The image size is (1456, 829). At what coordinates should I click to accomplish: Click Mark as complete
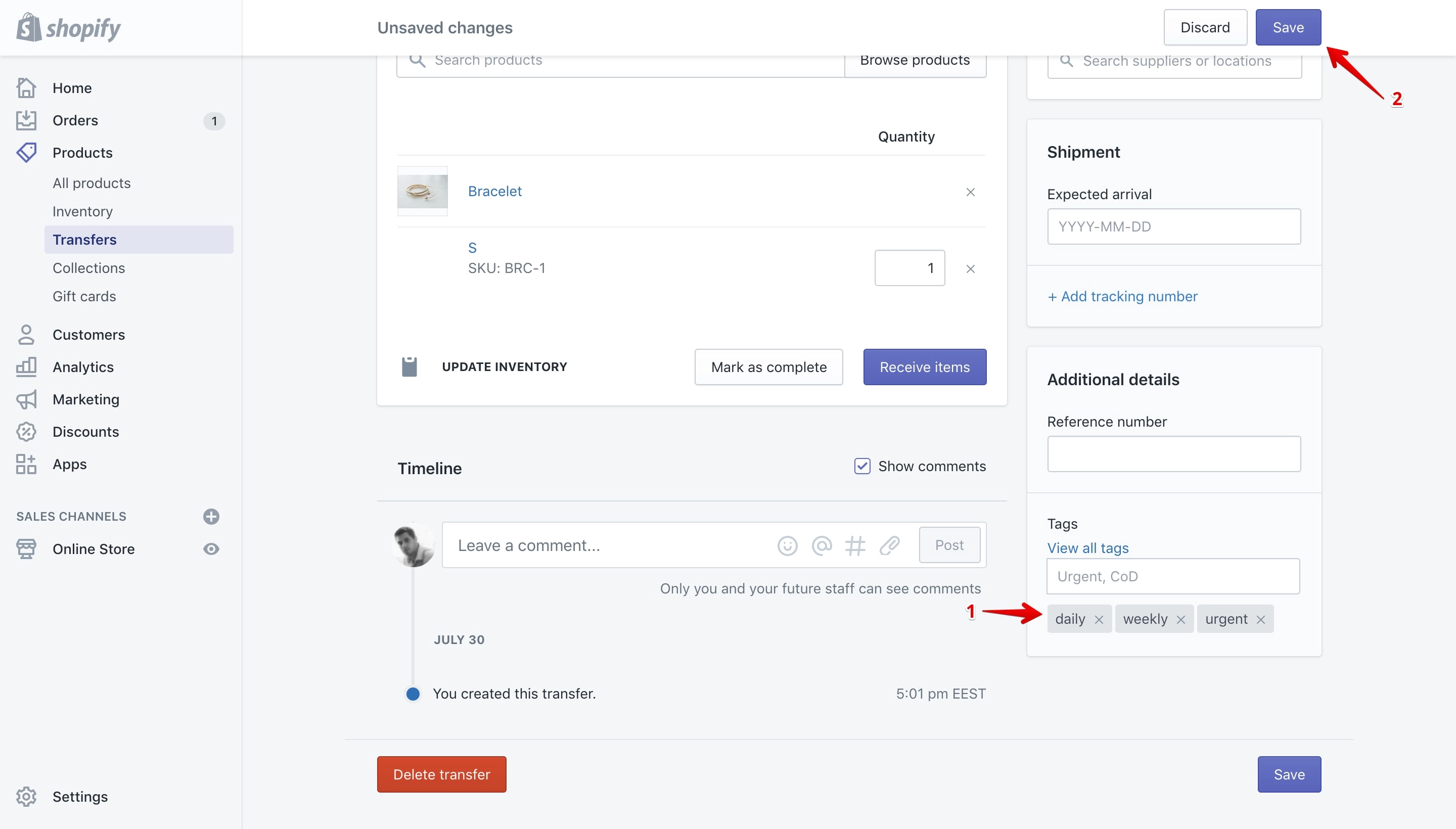[769, 367]
